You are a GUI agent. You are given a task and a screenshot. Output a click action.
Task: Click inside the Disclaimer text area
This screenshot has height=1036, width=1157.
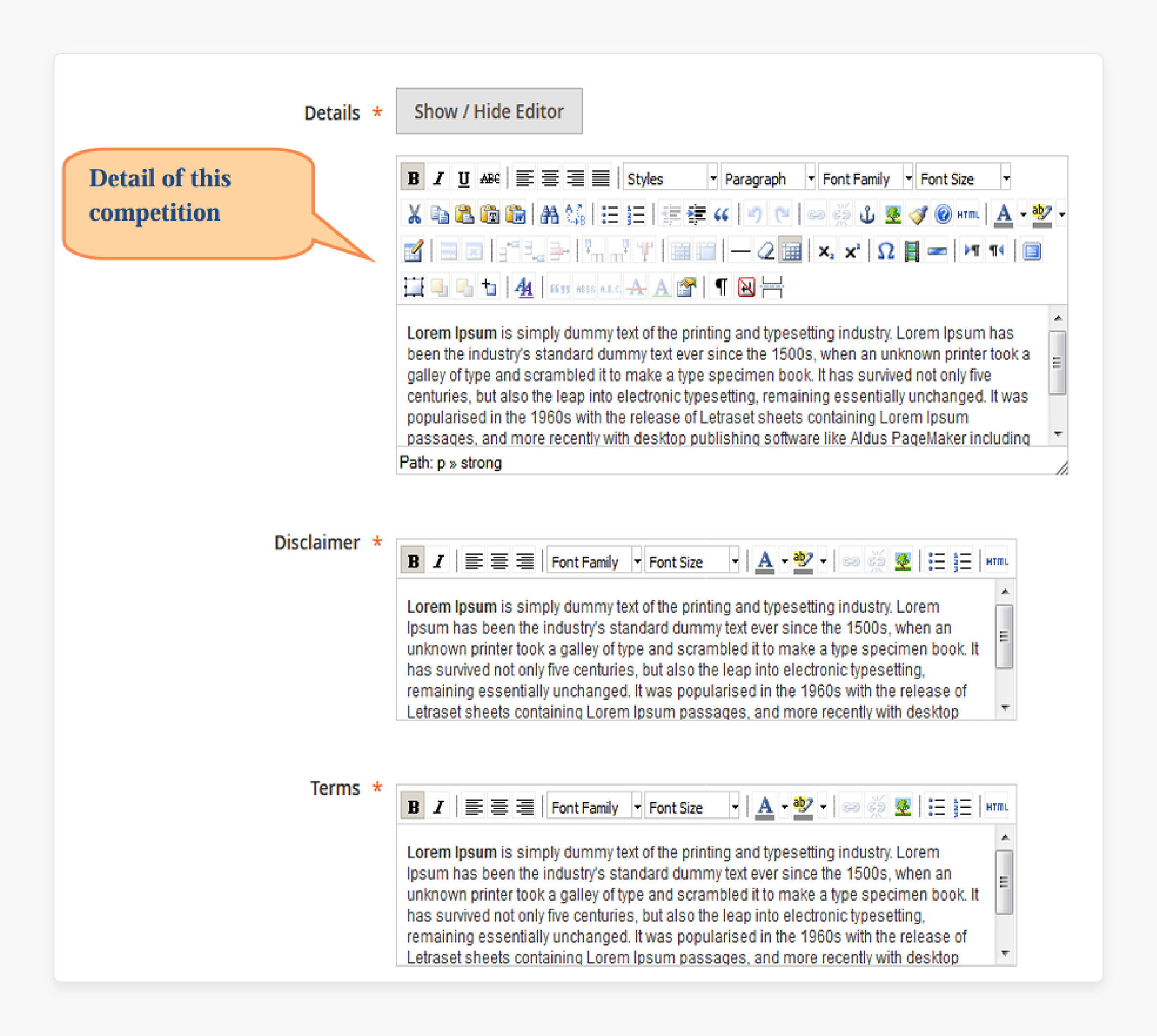pos(696,649)
